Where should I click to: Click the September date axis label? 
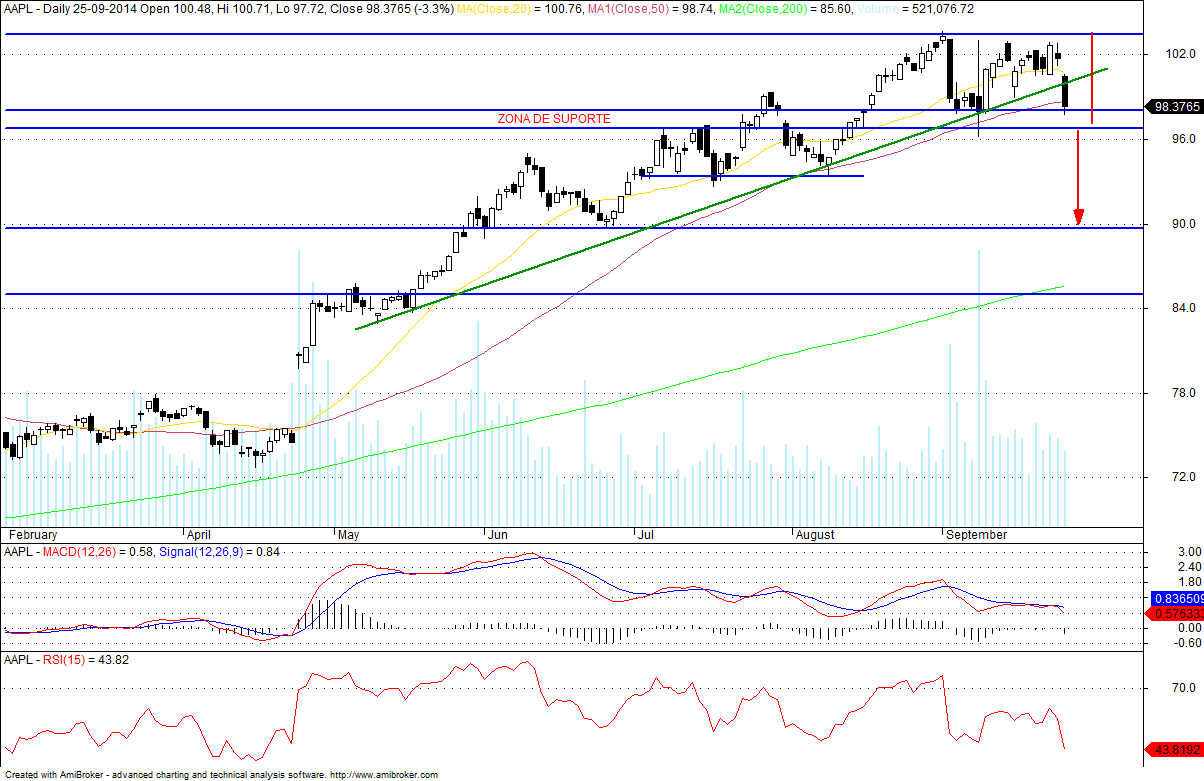pos(977,535)
